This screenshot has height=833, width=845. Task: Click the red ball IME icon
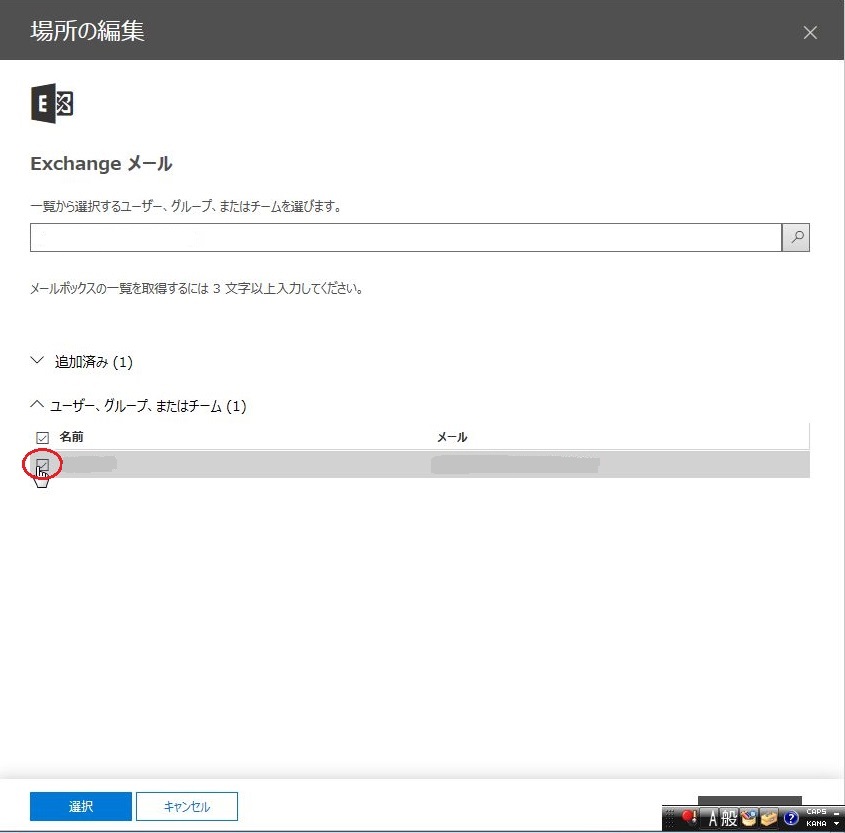(688, 818)
